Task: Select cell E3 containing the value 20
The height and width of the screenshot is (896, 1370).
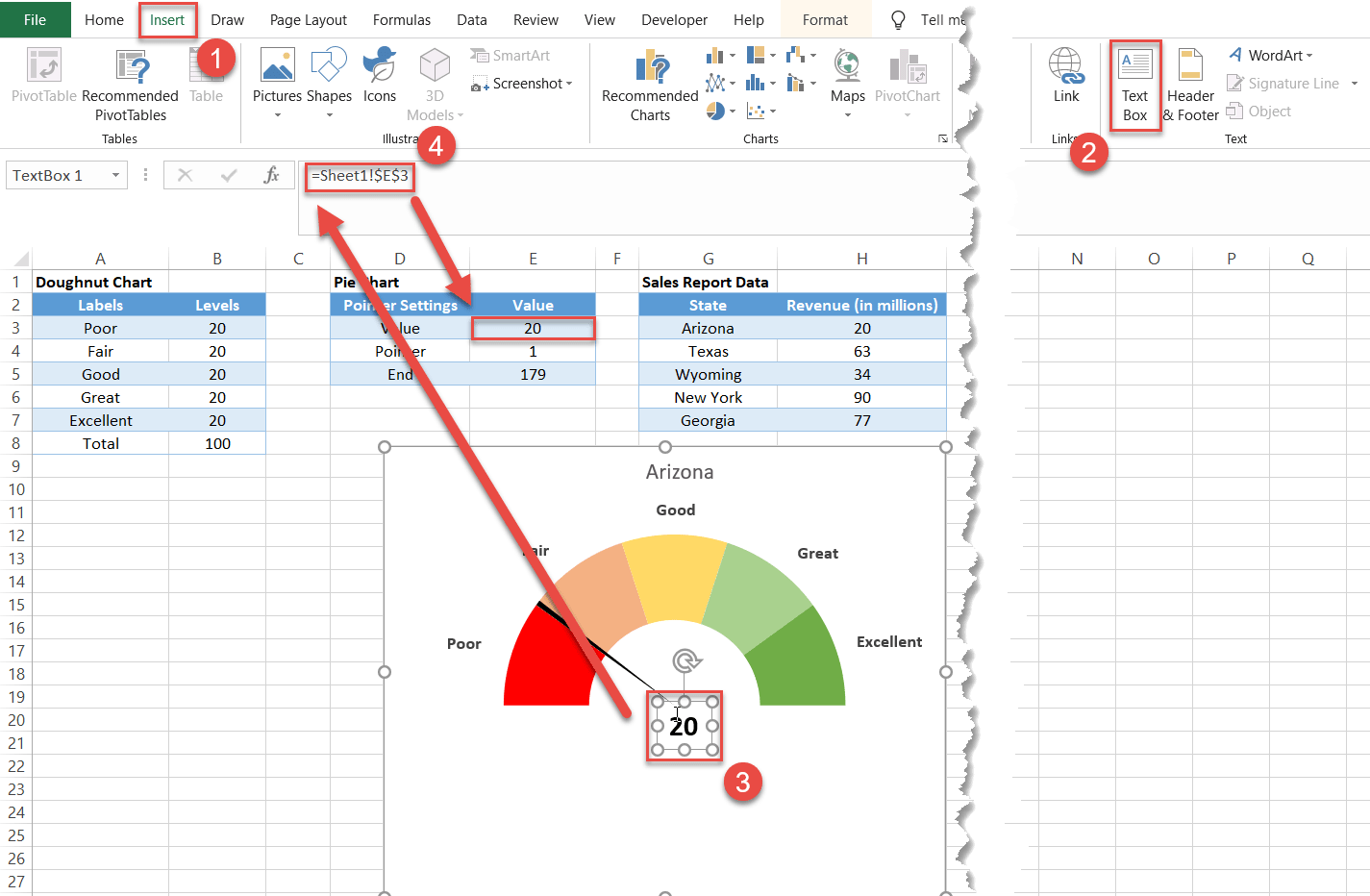Action: point(533,328)
